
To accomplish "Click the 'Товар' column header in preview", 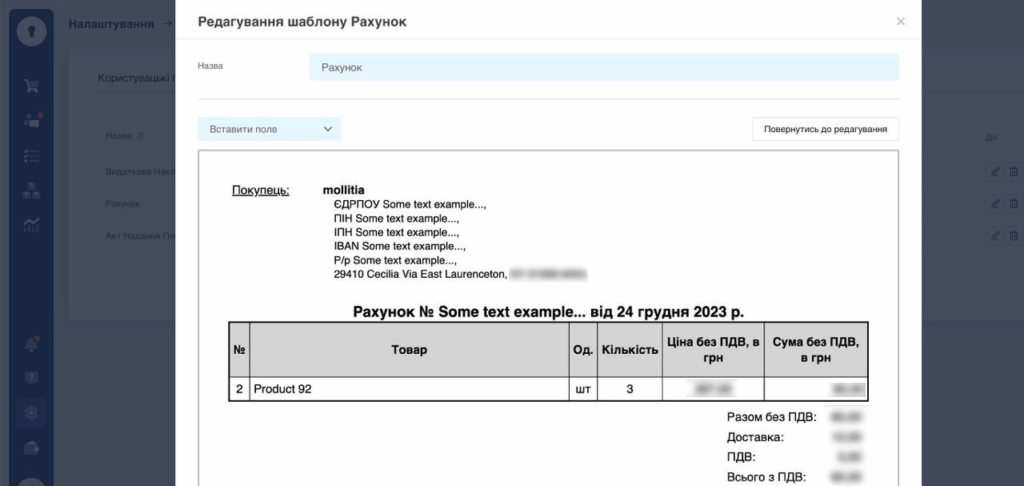I will [409, 350].
